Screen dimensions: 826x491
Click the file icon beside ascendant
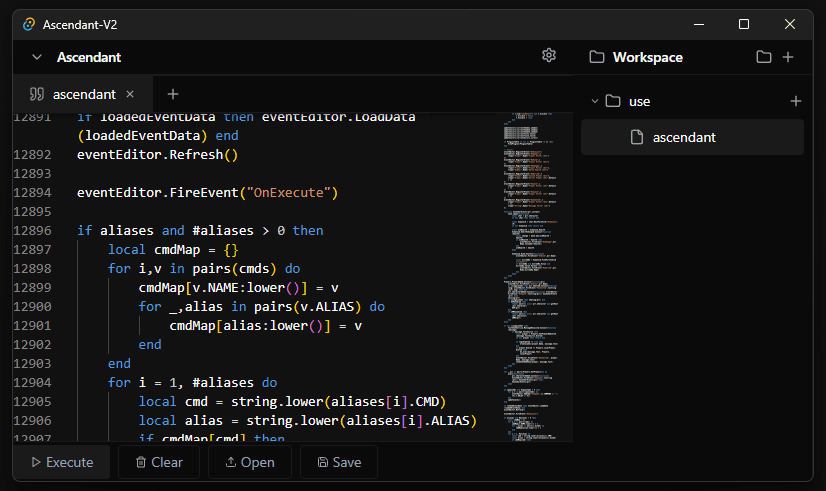[637, 138]
